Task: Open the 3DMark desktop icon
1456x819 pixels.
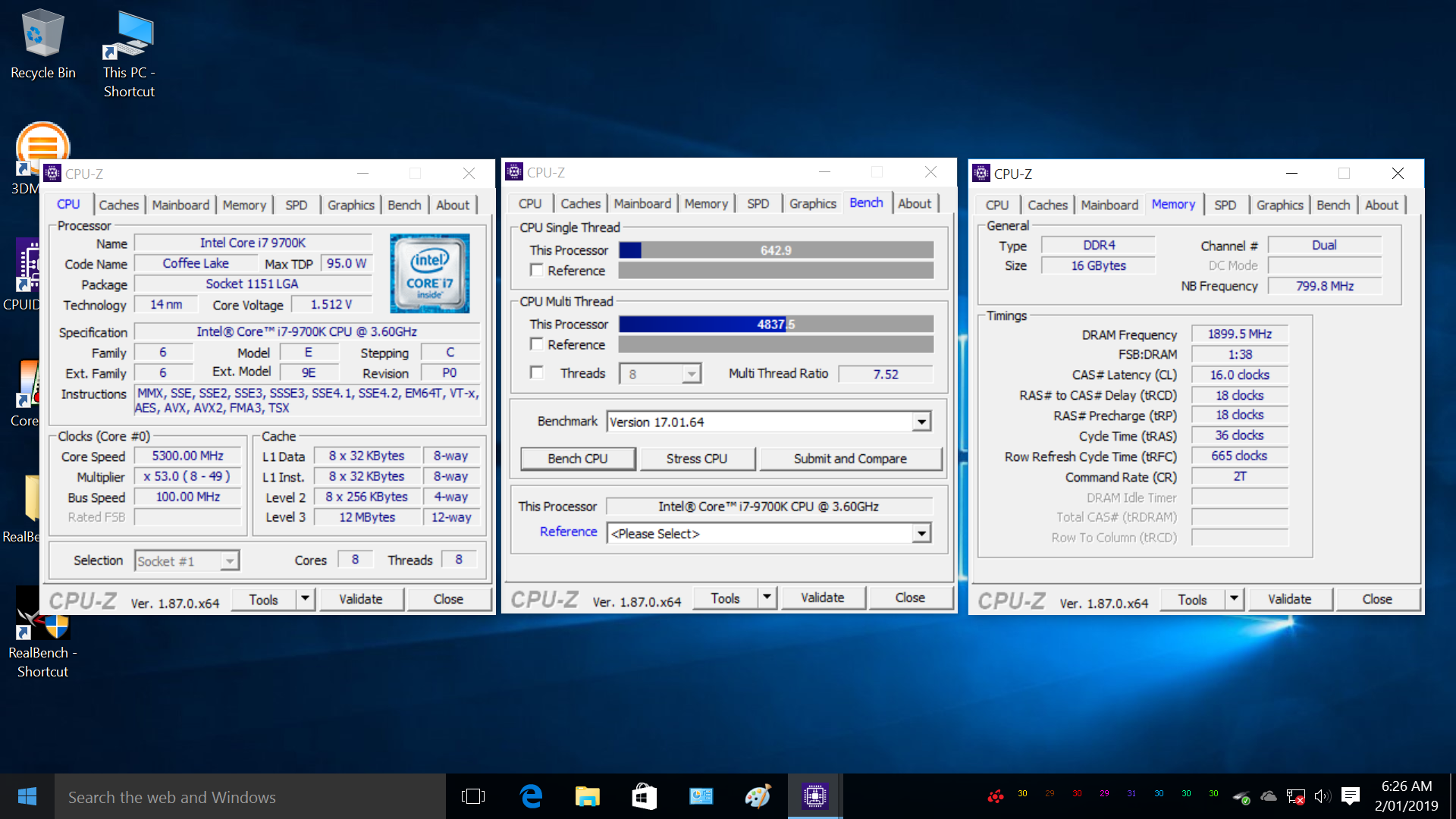Action: point(27,159)
